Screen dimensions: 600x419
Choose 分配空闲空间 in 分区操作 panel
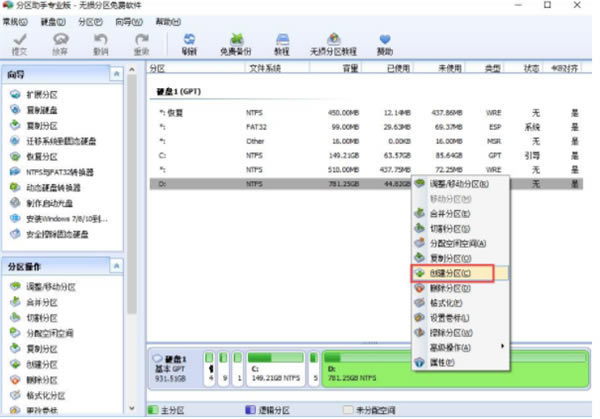[x=42, y=333]
